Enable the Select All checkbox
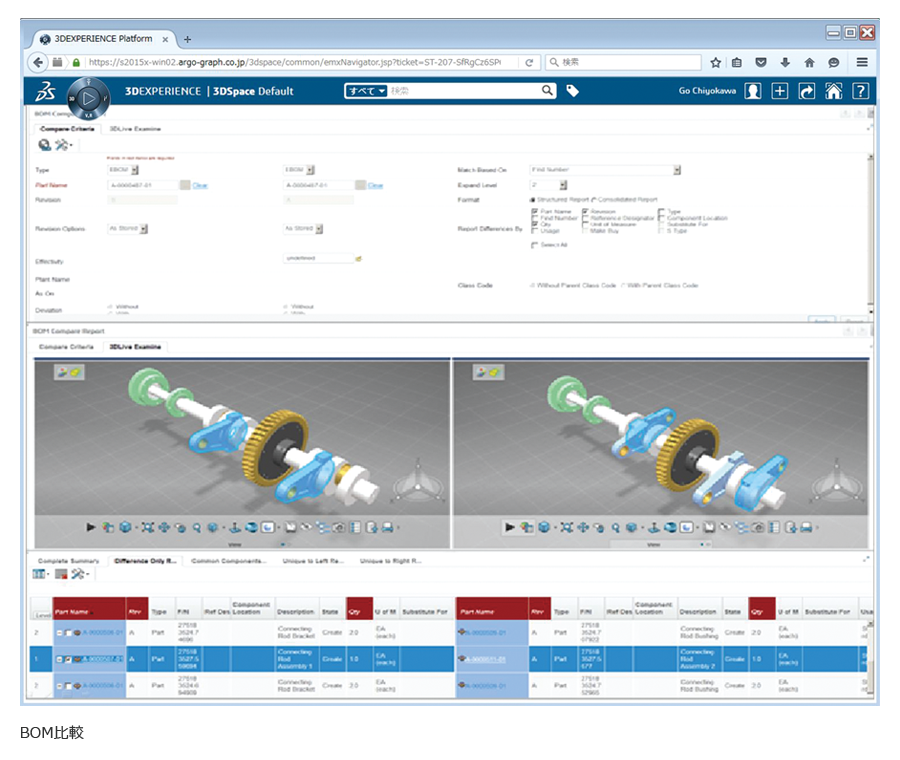 [534, 245]
